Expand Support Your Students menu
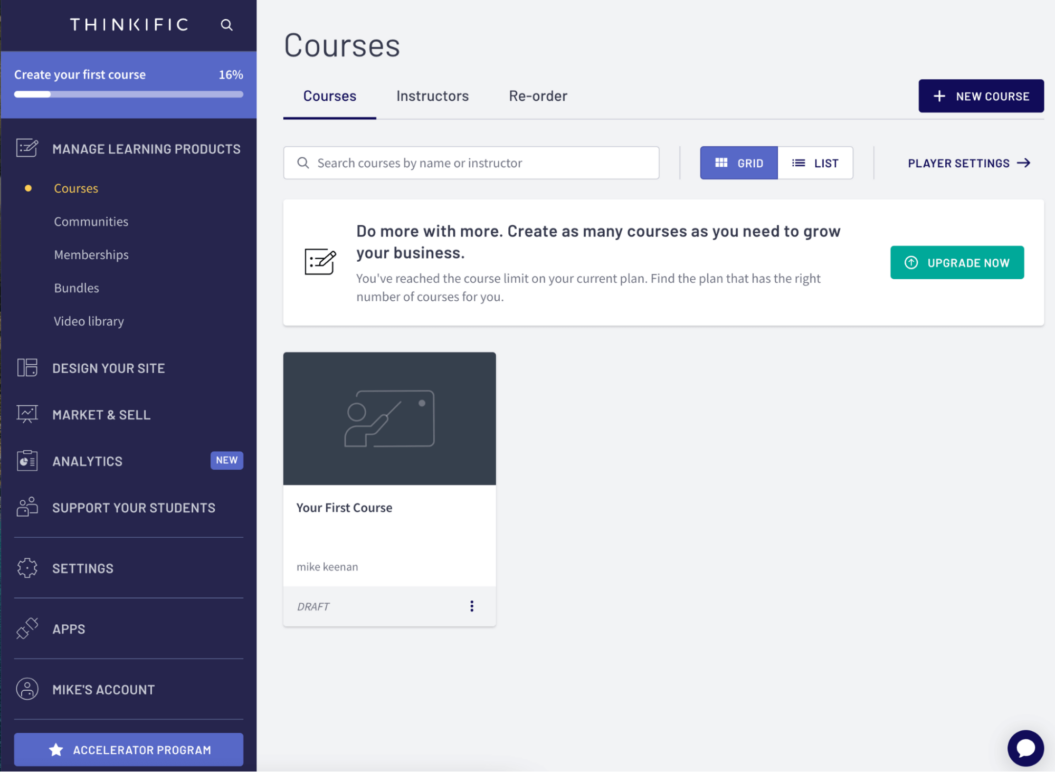1055x772 pixels. (x=134, y=507)
